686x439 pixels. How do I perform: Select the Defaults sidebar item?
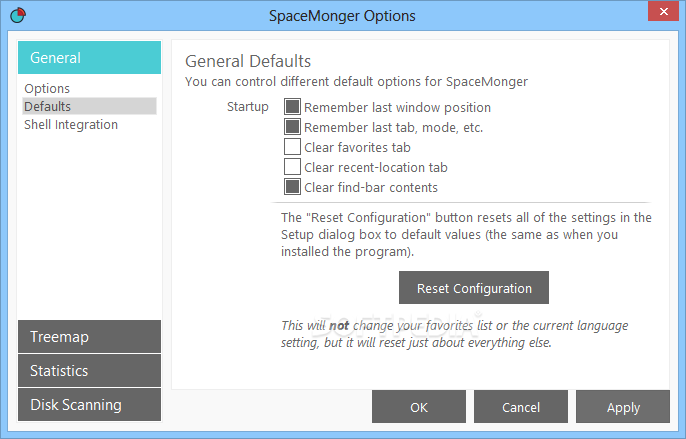tap(89, 106)
